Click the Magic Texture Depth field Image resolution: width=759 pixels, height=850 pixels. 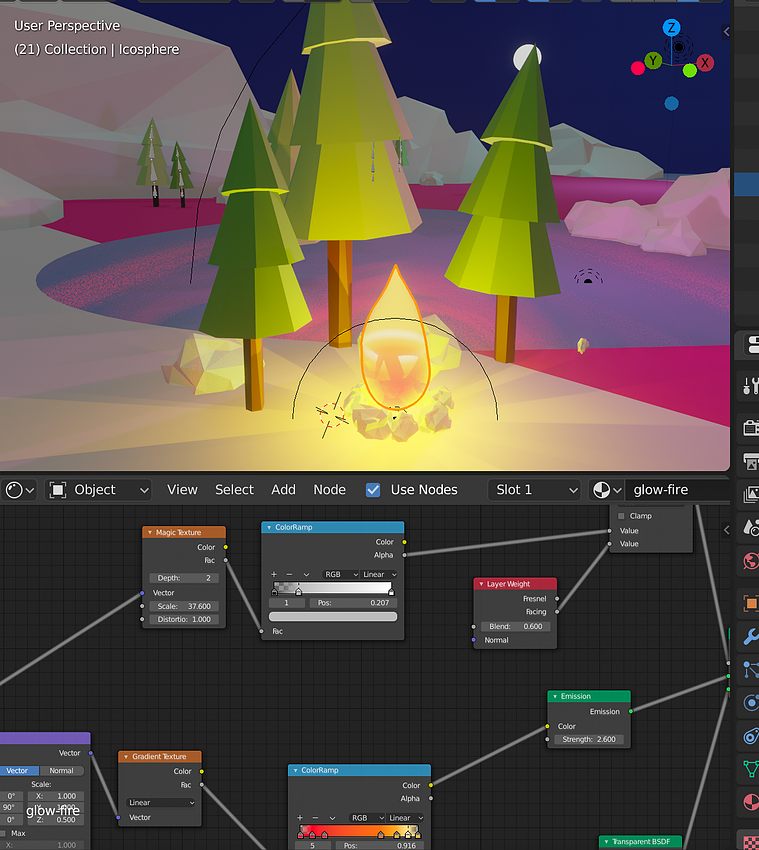click(x=184, y=578)
